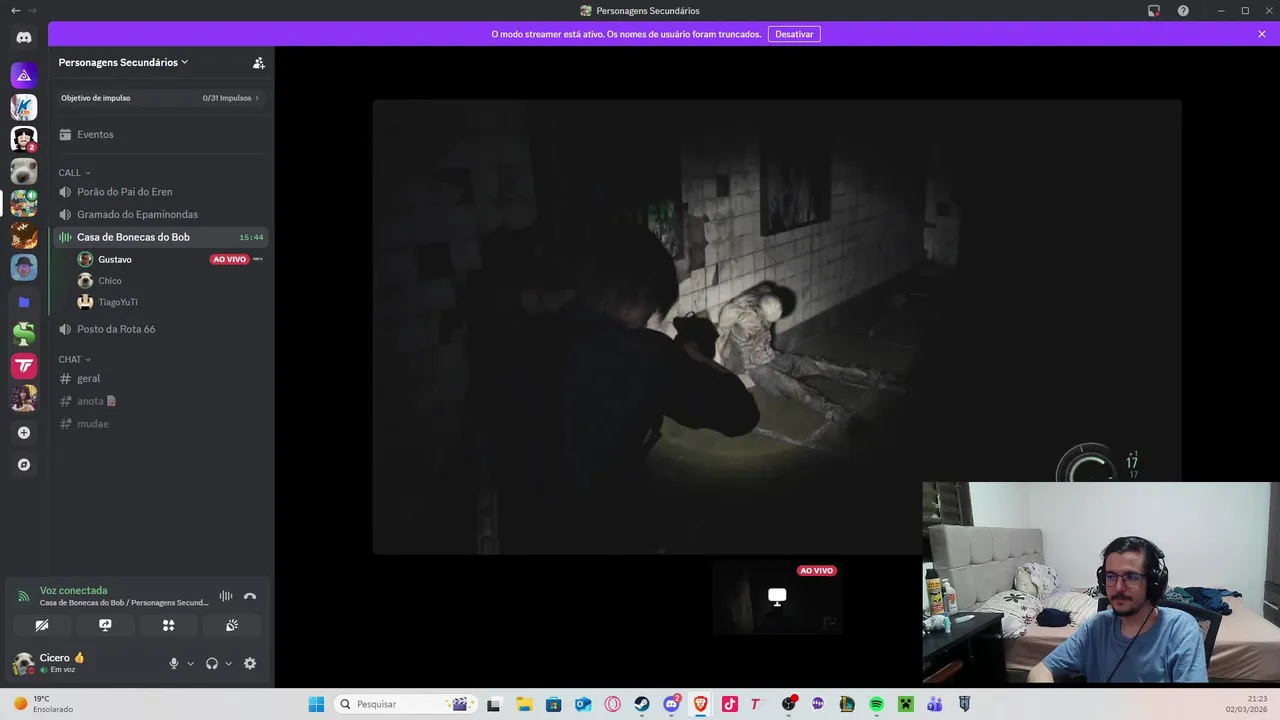Image resolution: width=1280 pixels, height=720 pixels.
Task: Click AO VIVO badge next to Gustavo
Action: point(229,259)
